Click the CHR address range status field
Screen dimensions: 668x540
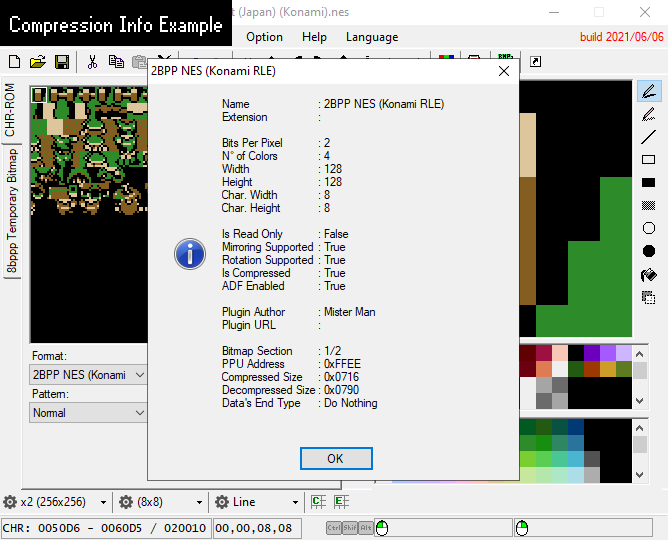point(105,528)
